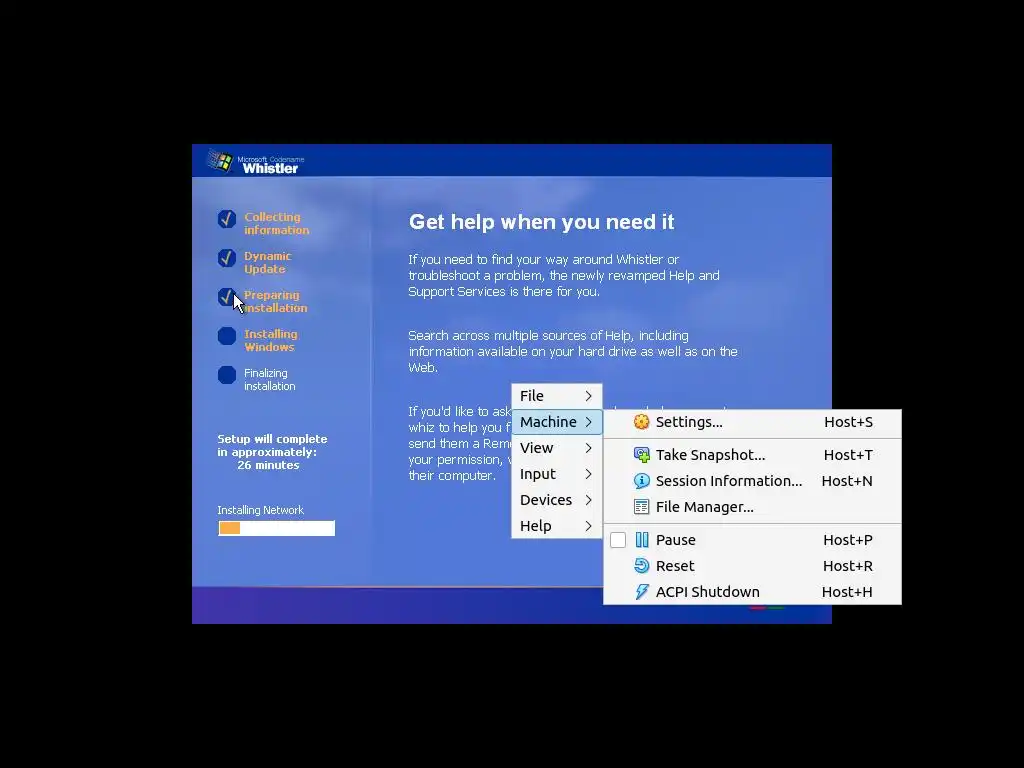Open Session Information... entry
This screenshot has height=768, width=1024.
(x=752, y=481)
